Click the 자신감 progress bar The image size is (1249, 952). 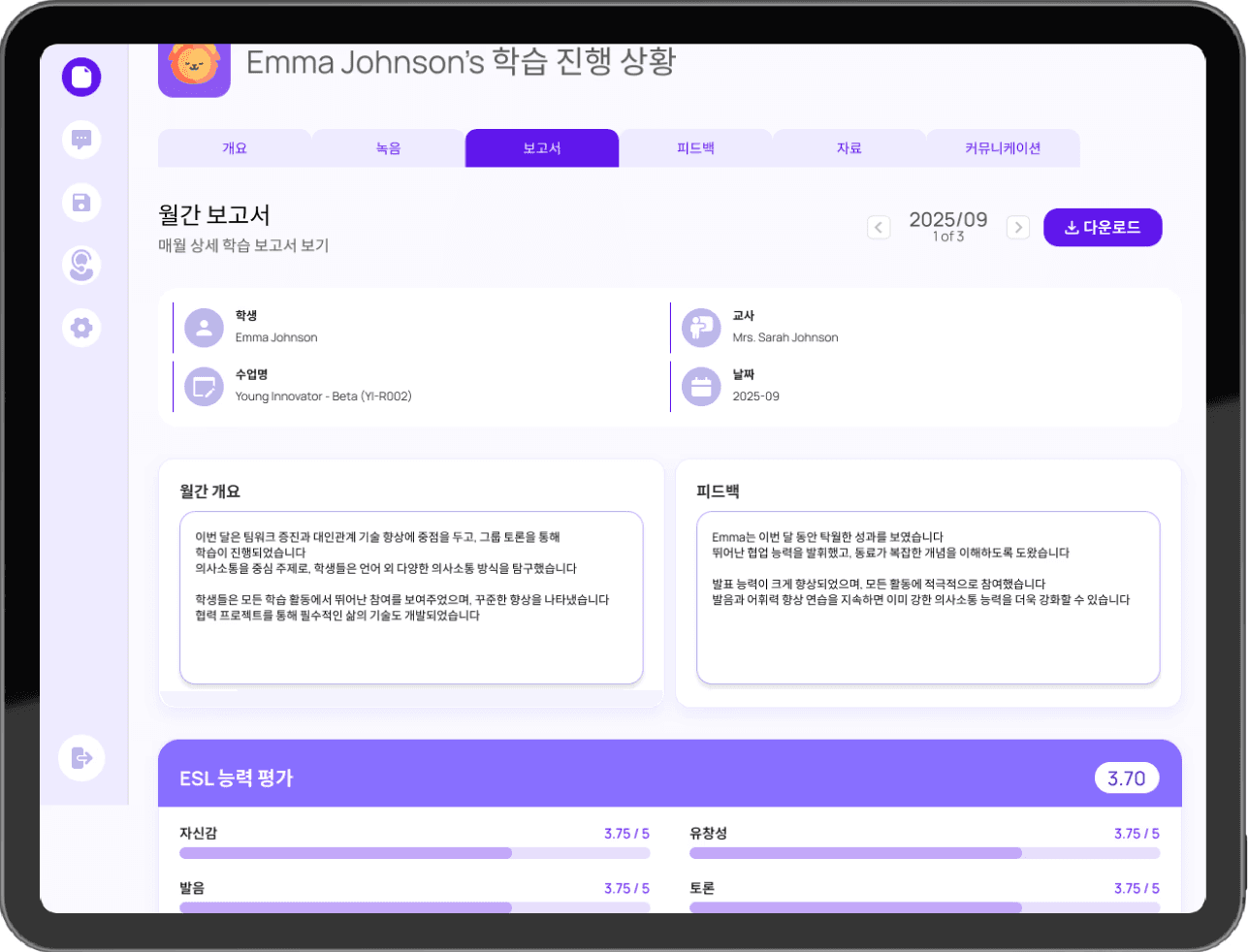414,853
